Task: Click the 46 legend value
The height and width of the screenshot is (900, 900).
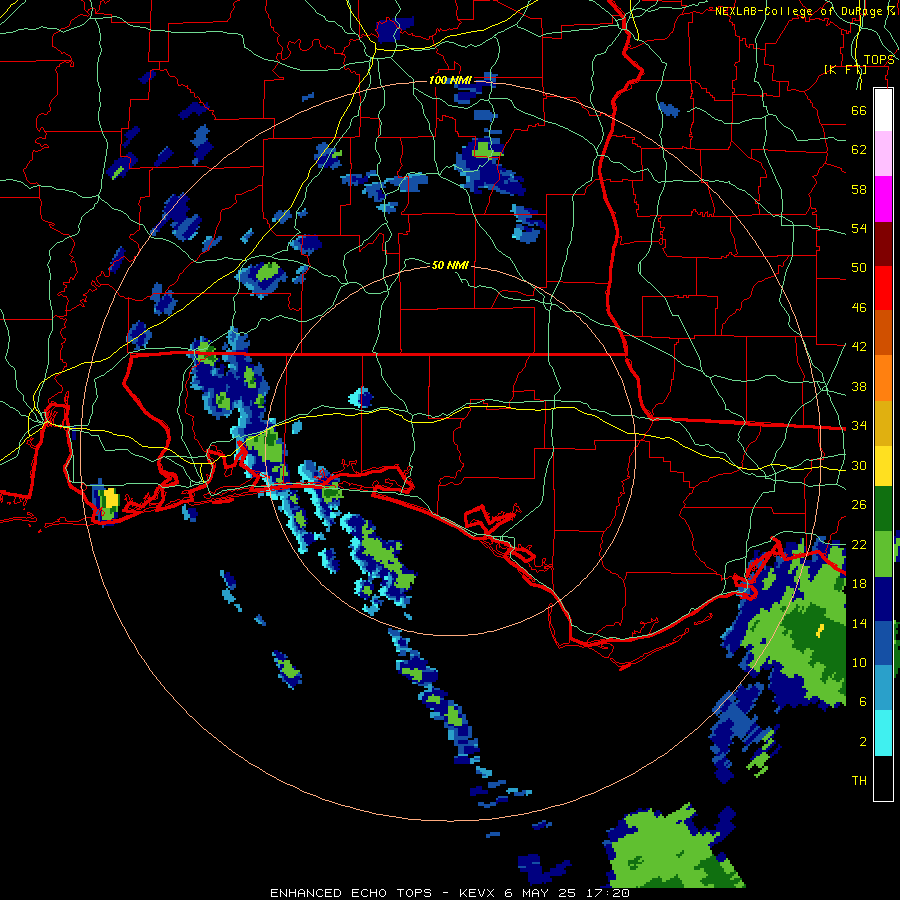Action: click(x=859, y=308)
